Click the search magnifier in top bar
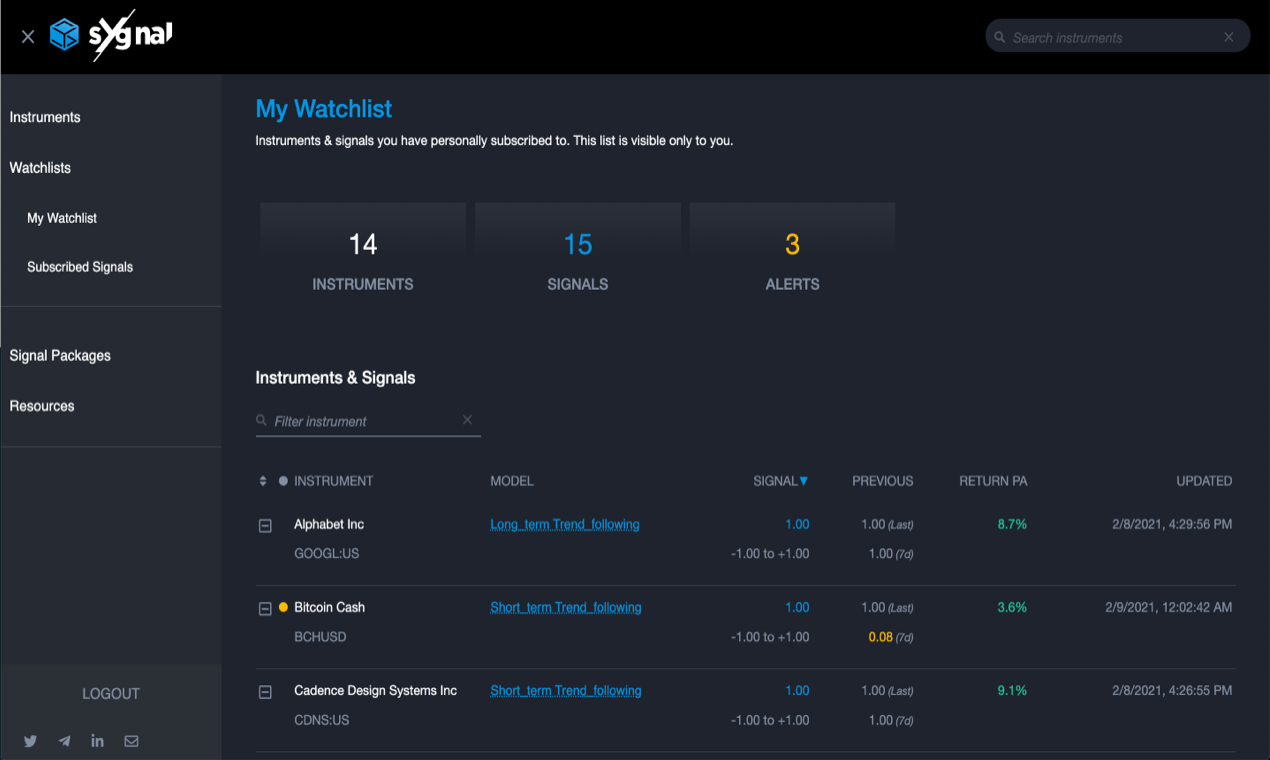The height and width of the screenshot is (760, 1270). tap(999, 37)
